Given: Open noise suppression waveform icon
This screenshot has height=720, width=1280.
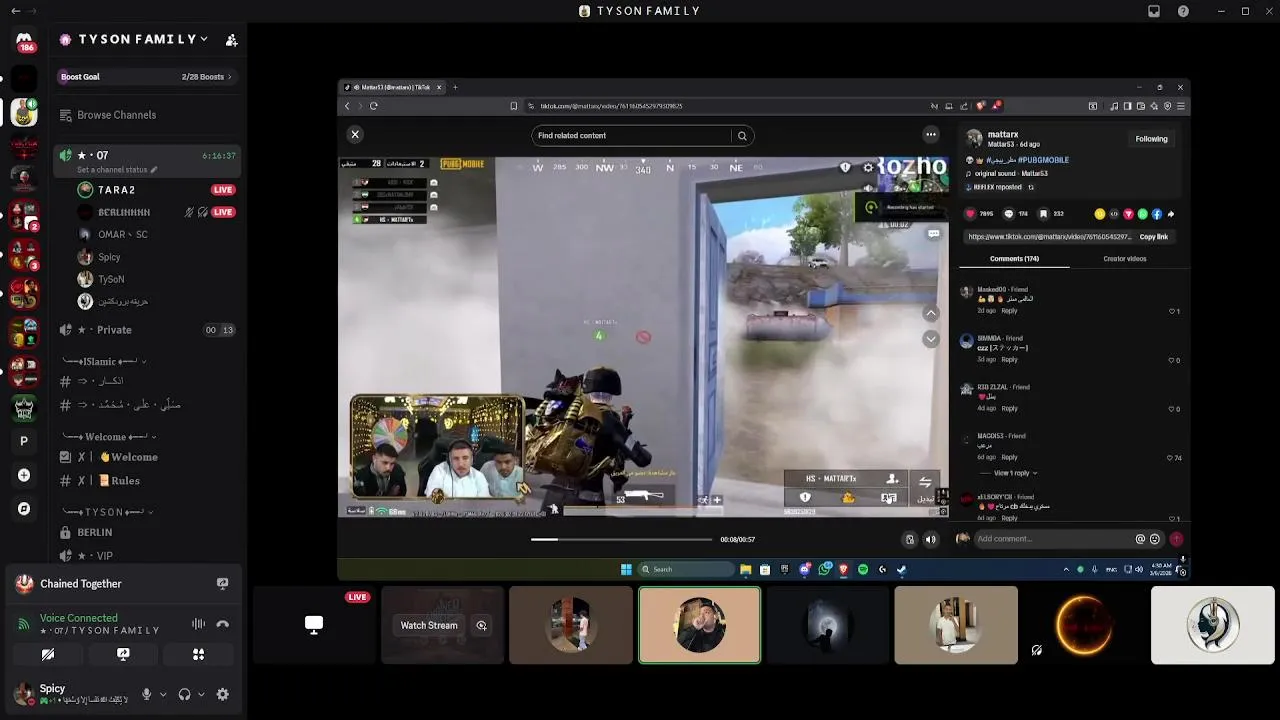Looking at the screenshot, I should pyautogui.click(x=198, y=624).
